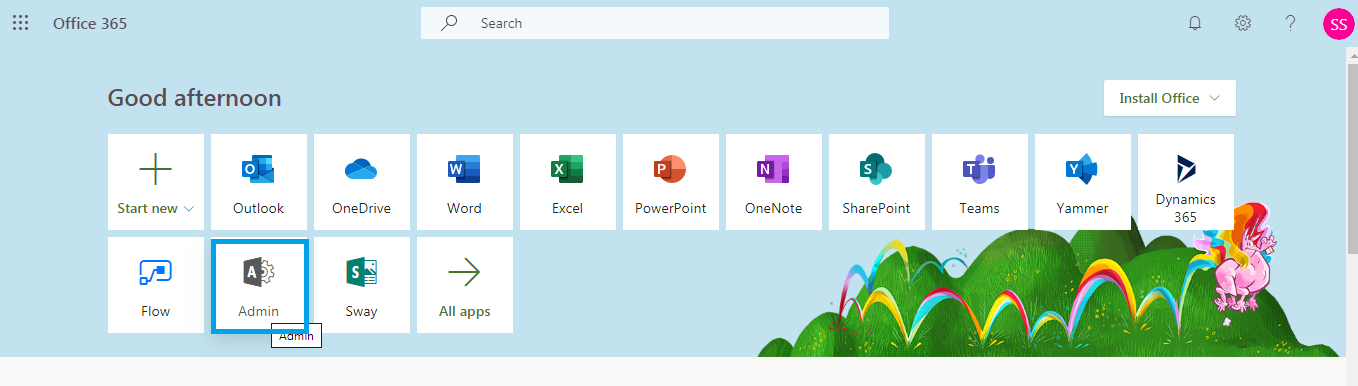Open the All apps tile

click(465, 285)
